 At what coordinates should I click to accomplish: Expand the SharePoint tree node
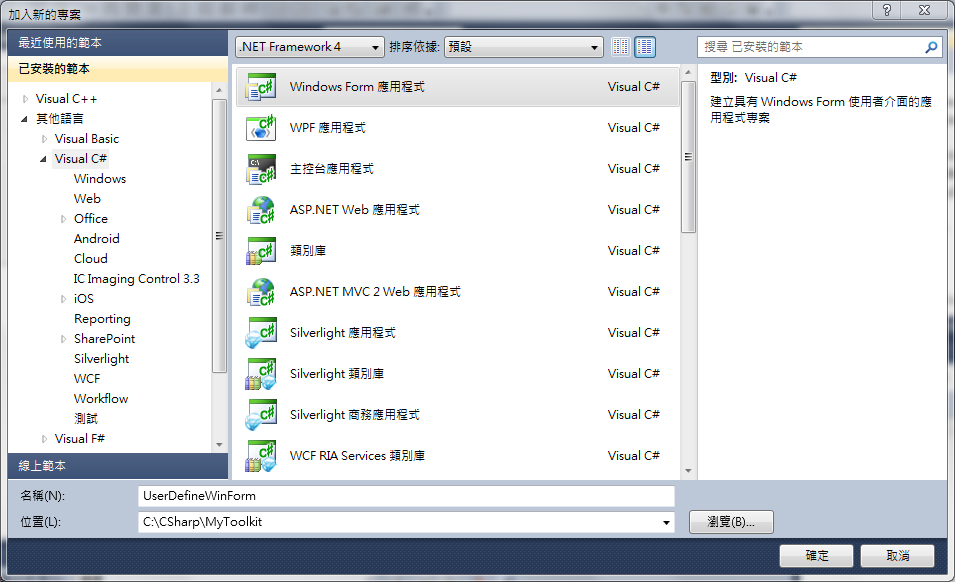pos(63,339)
